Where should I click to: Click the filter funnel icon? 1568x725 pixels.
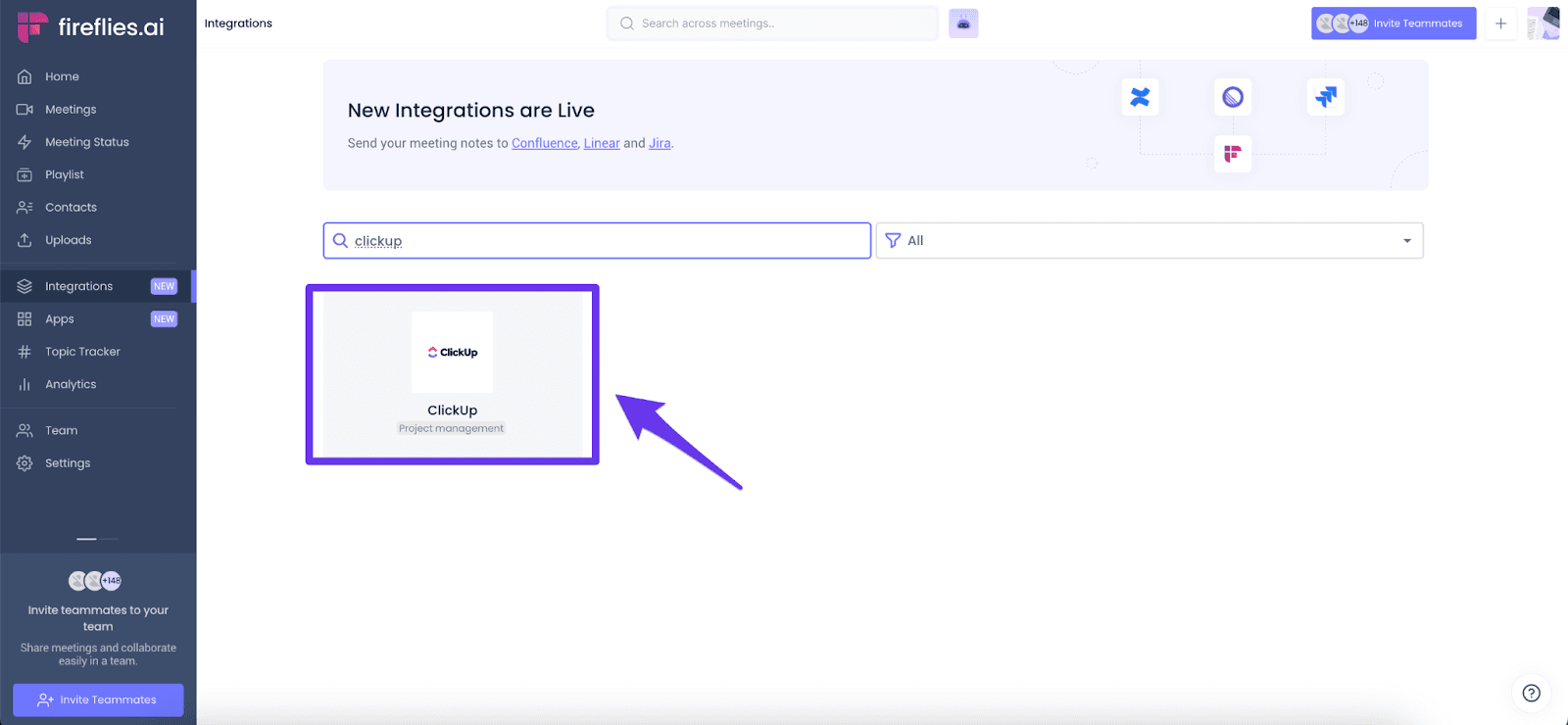coord(893,240)
